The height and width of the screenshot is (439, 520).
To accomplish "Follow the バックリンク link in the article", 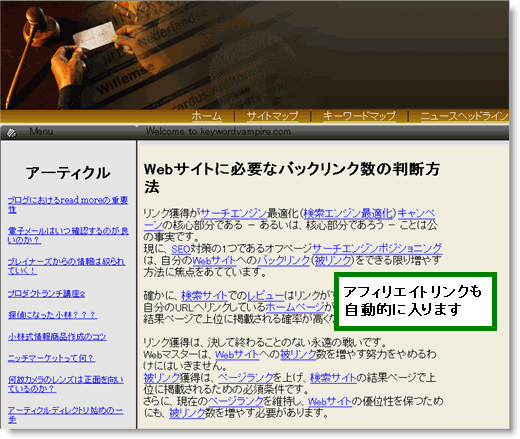I will pyautogui.click(x=284, y=260).
